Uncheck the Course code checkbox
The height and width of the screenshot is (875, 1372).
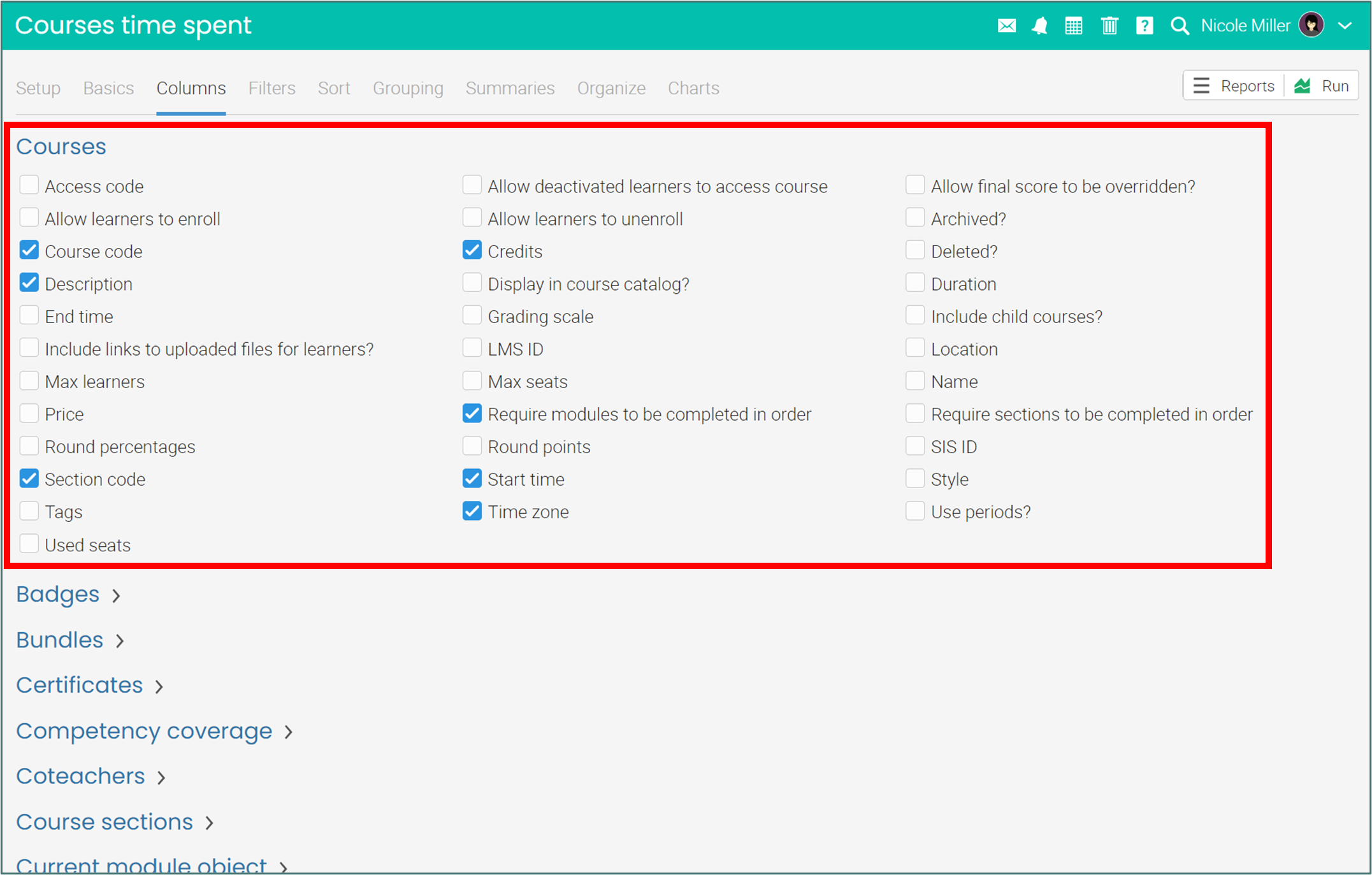coord(29,250)
